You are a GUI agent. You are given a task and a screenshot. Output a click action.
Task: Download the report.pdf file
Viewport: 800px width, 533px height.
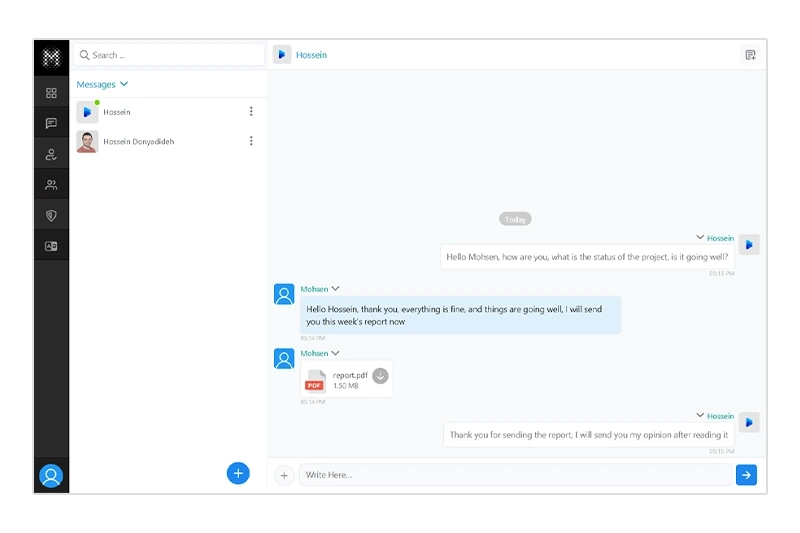[380, 377]
